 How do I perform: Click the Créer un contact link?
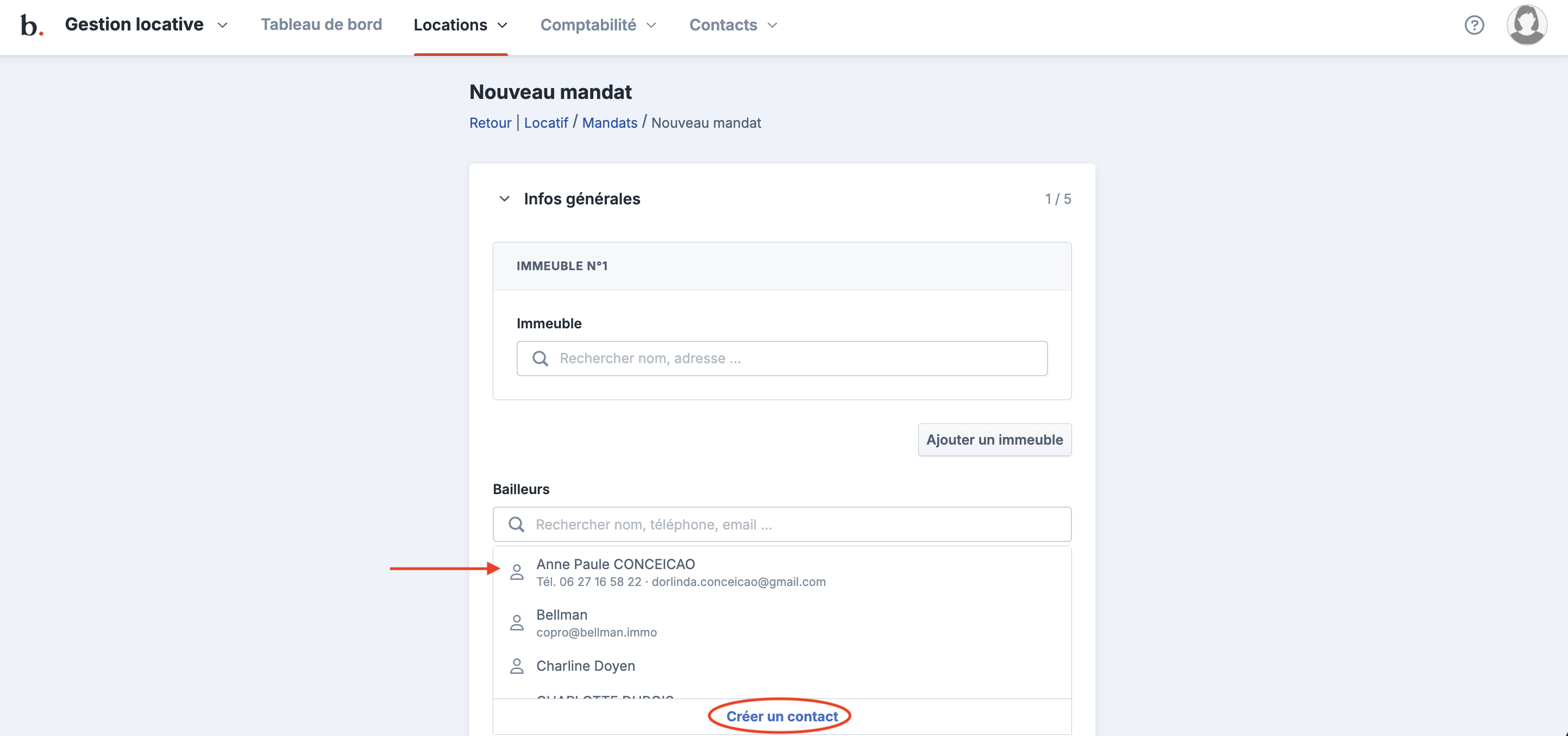point(782,716)
